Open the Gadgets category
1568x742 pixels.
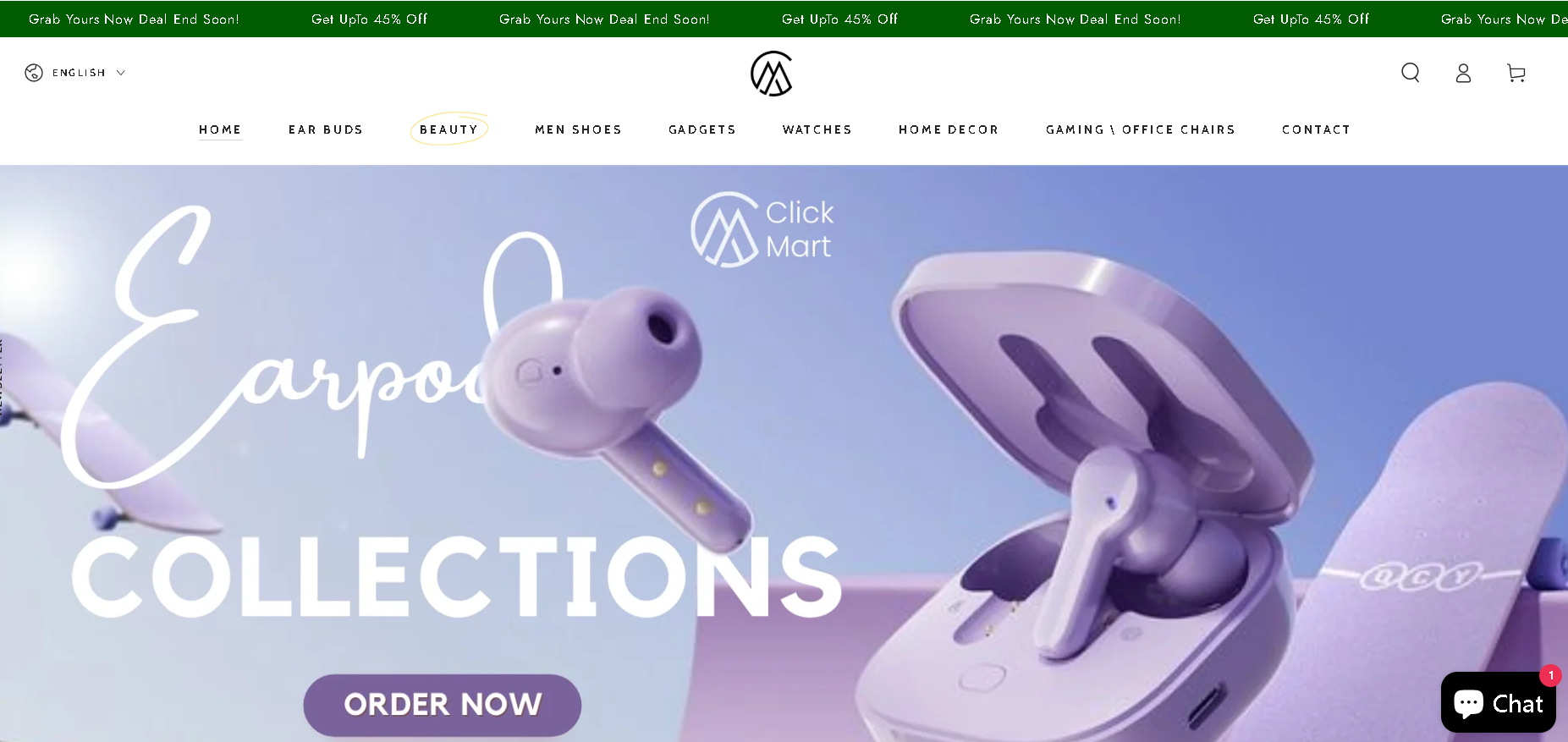point(702,129)
